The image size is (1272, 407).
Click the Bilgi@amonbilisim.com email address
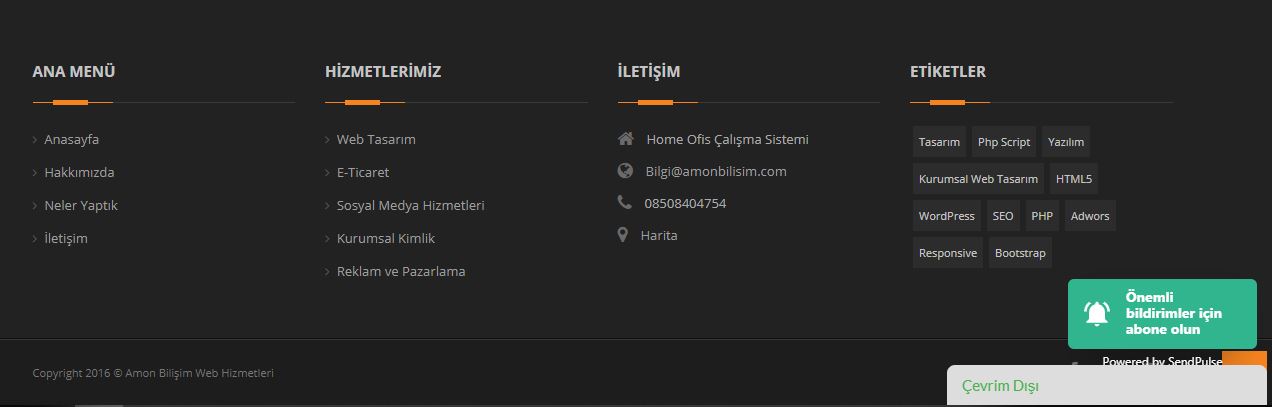click(716, 171)
